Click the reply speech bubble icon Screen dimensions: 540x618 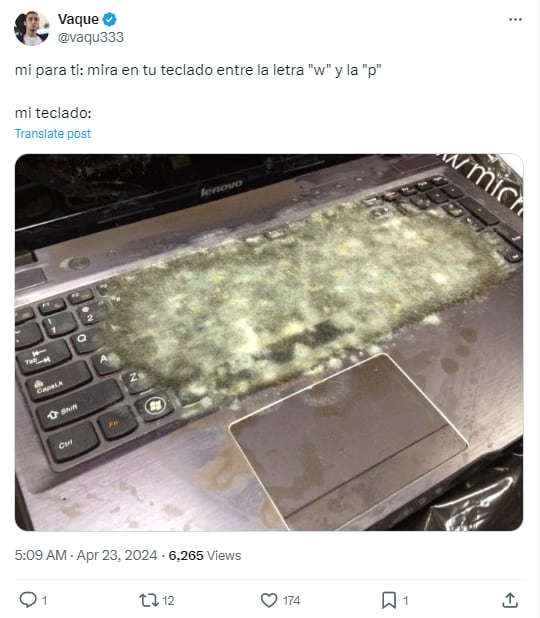point(28,600)
